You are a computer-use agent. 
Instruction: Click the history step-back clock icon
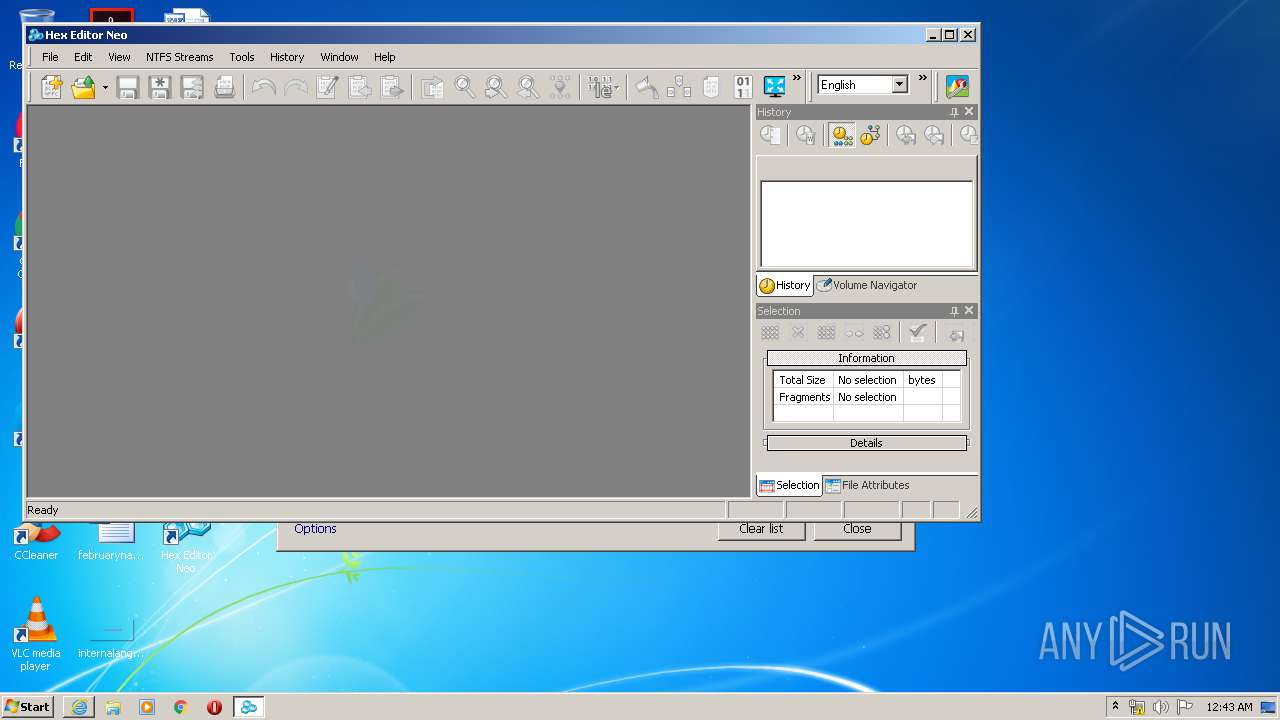pyautogui.click(x=906, y=135)
